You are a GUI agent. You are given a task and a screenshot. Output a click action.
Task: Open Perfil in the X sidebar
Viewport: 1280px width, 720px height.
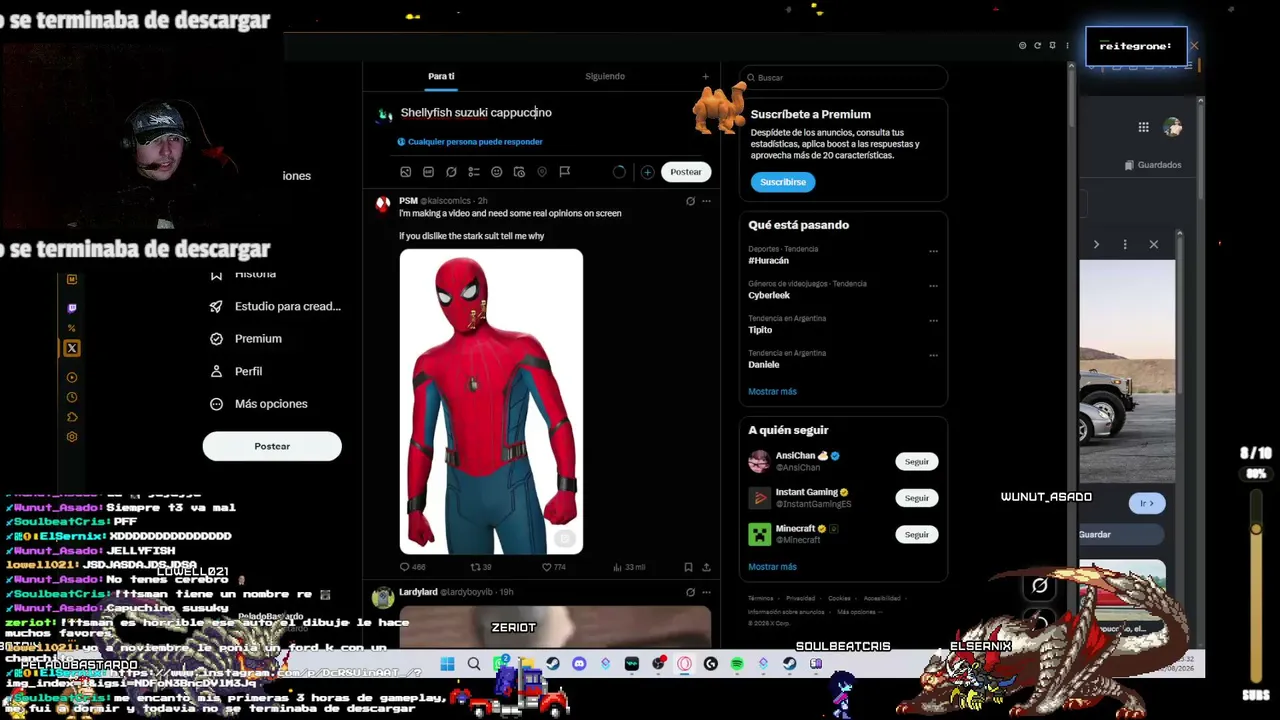click(236, 371)
